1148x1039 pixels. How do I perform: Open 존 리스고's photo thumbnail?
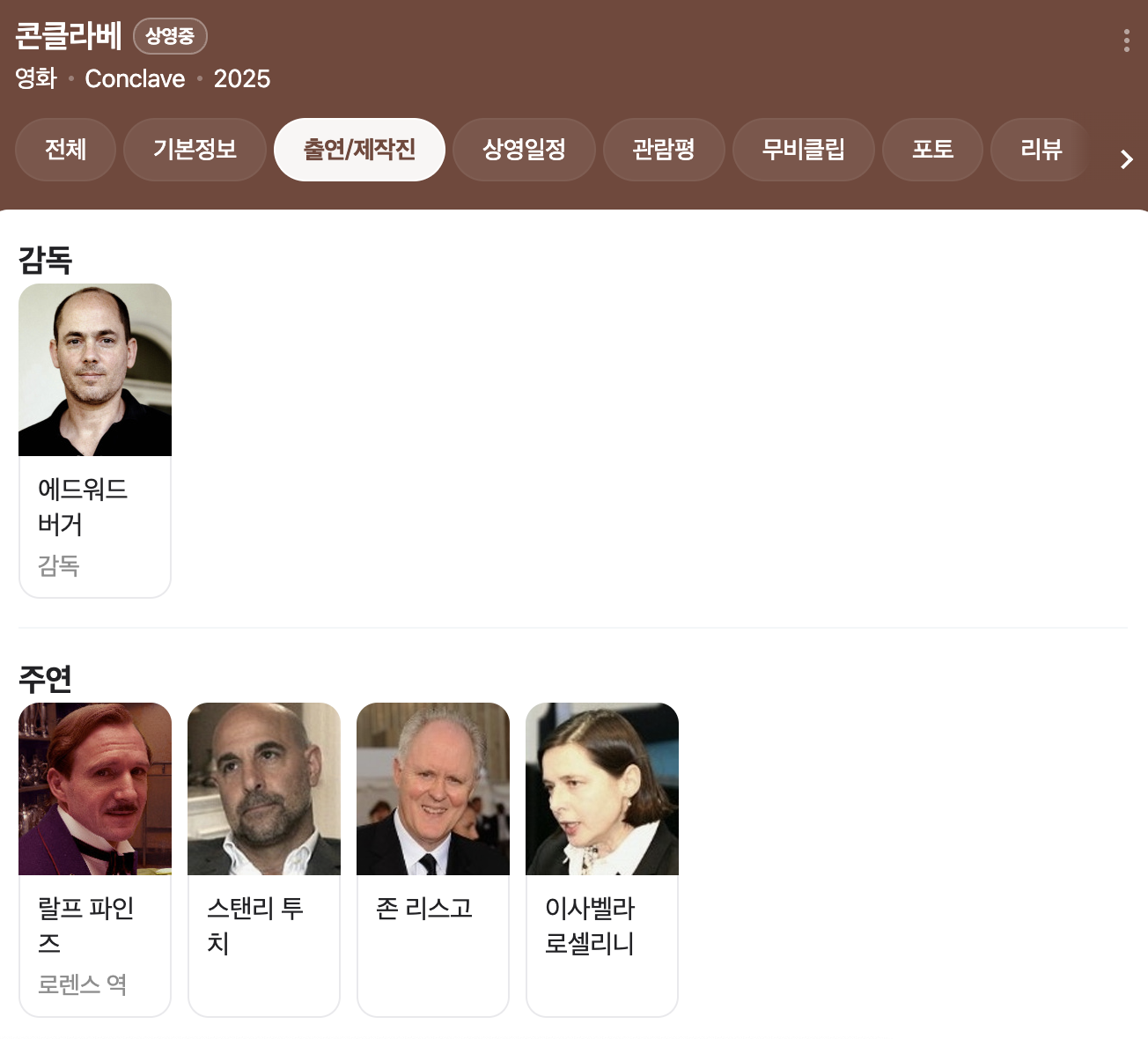(433, 789)
